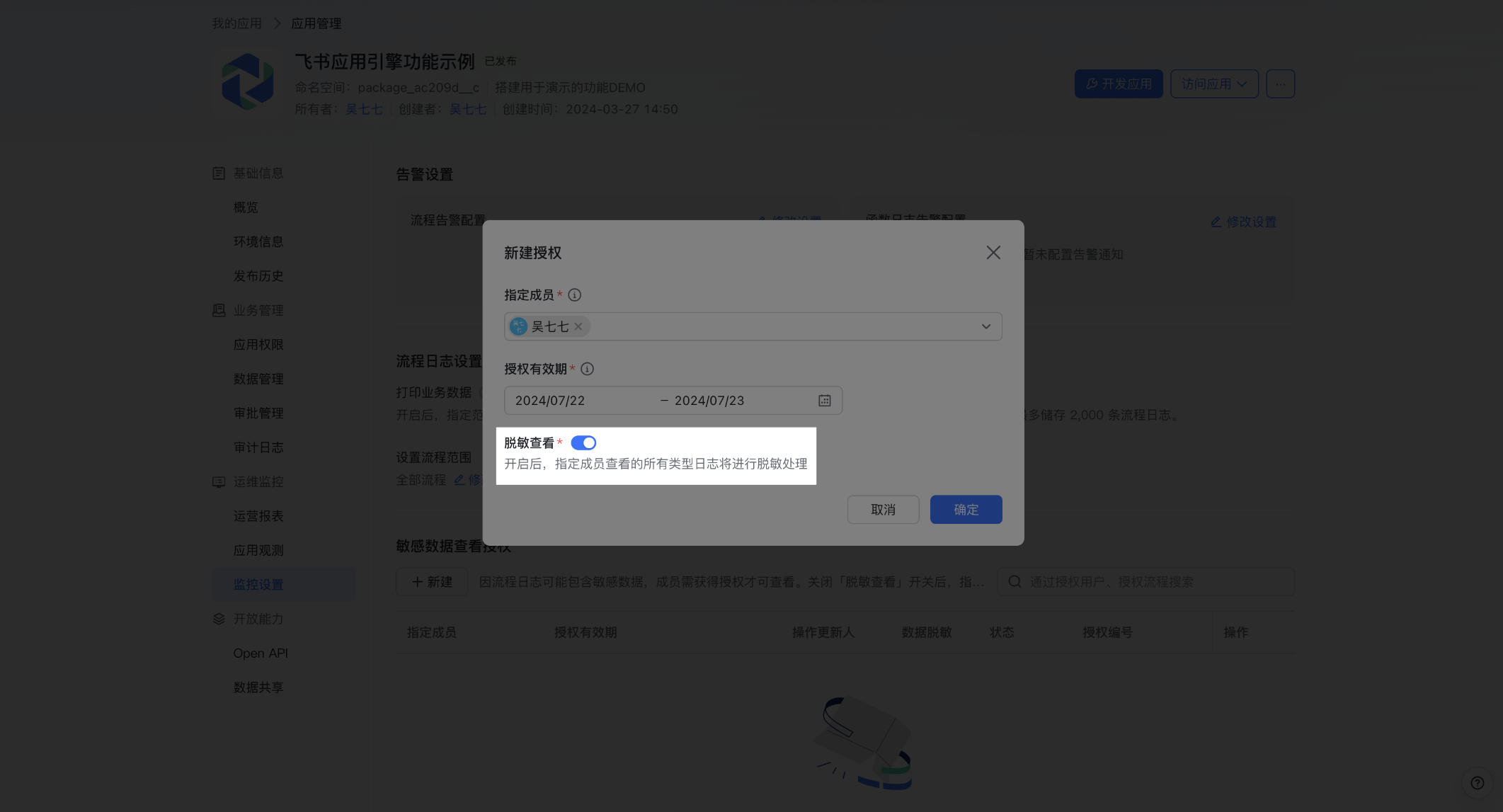Open Open API in the sidebar

(261, 653)
